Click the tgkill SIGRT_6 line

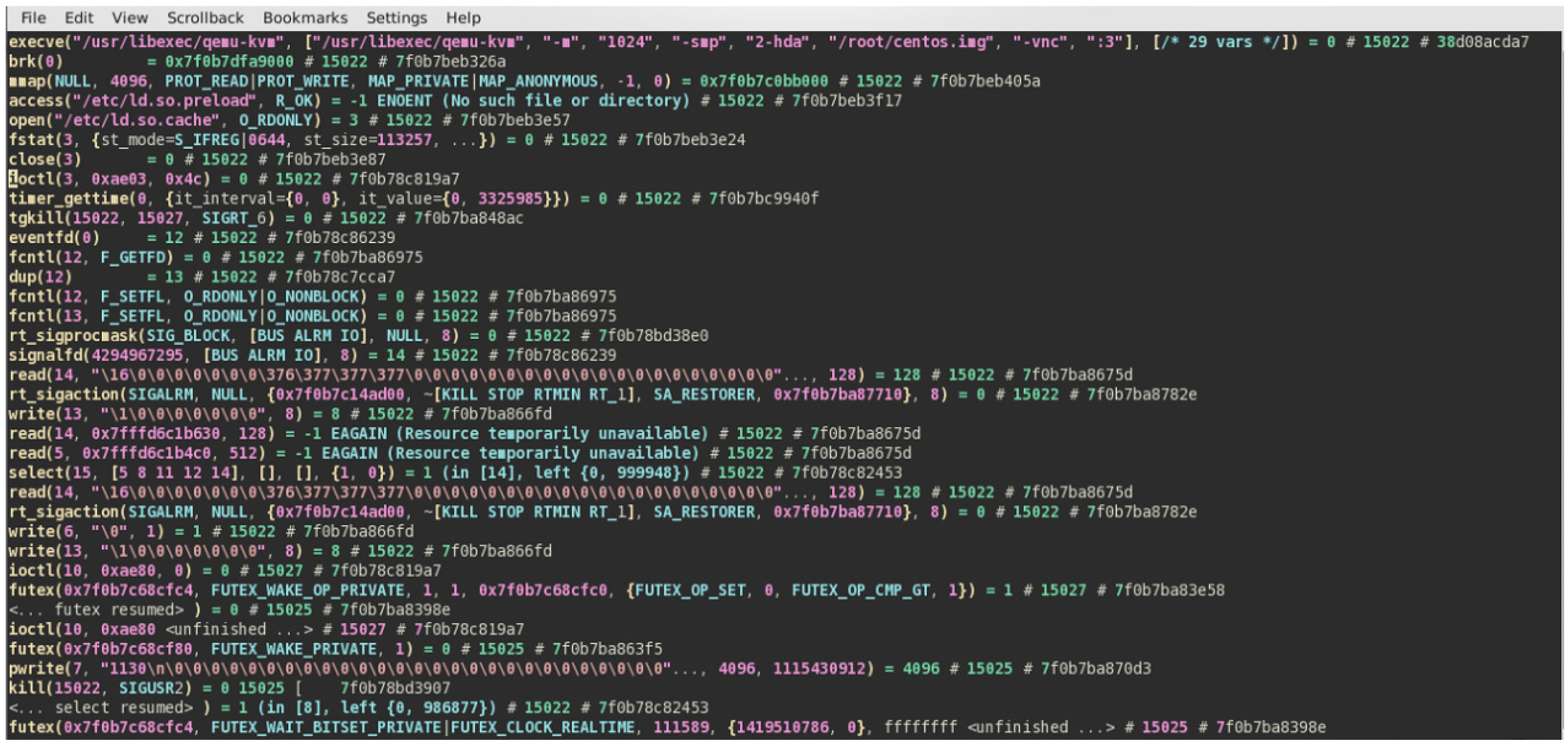click(266, 218)
